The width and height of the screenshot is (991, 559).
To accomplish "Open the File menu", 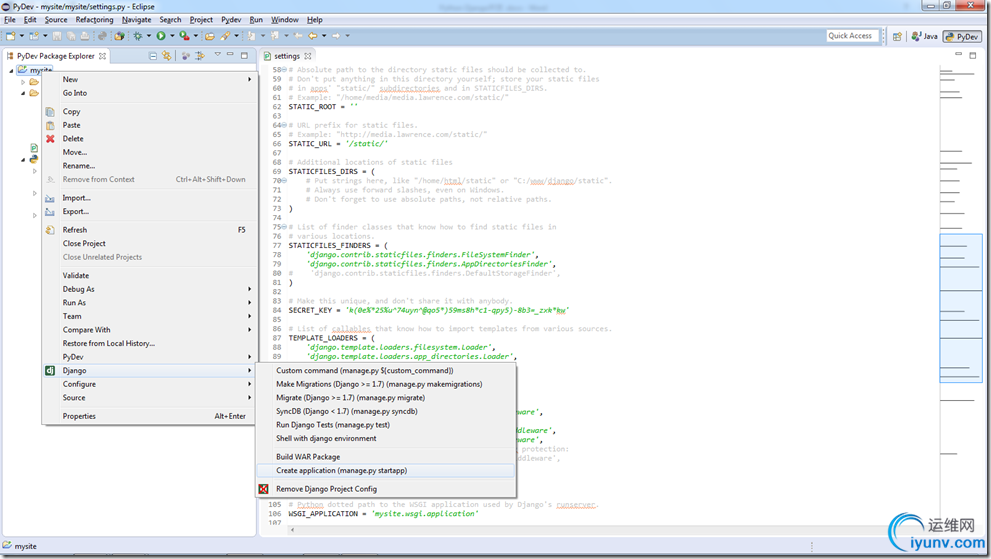I will (10, 20).
